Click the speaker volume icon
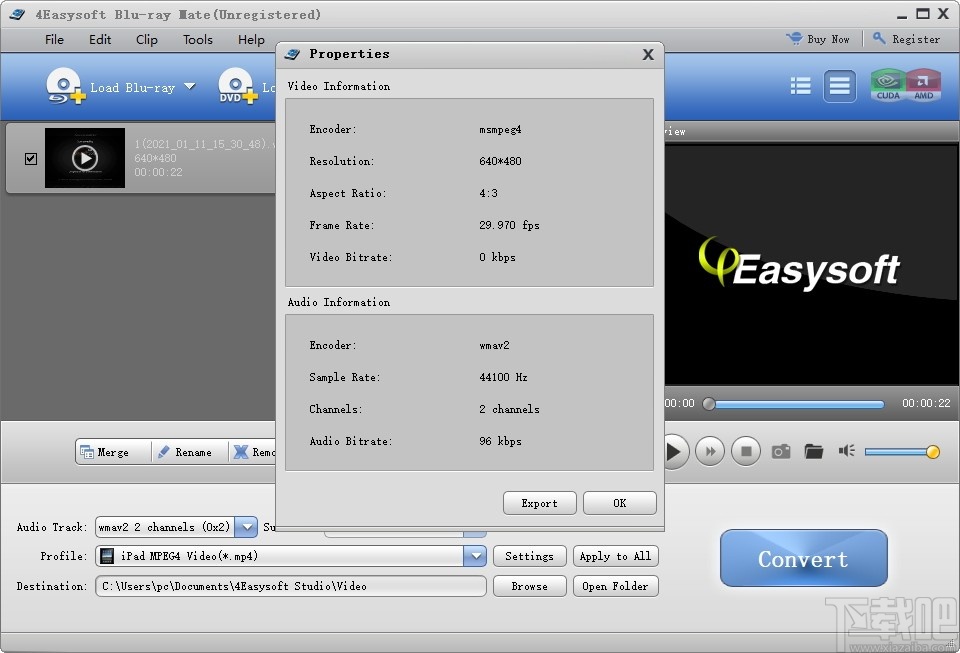 [x=845, y=451]
